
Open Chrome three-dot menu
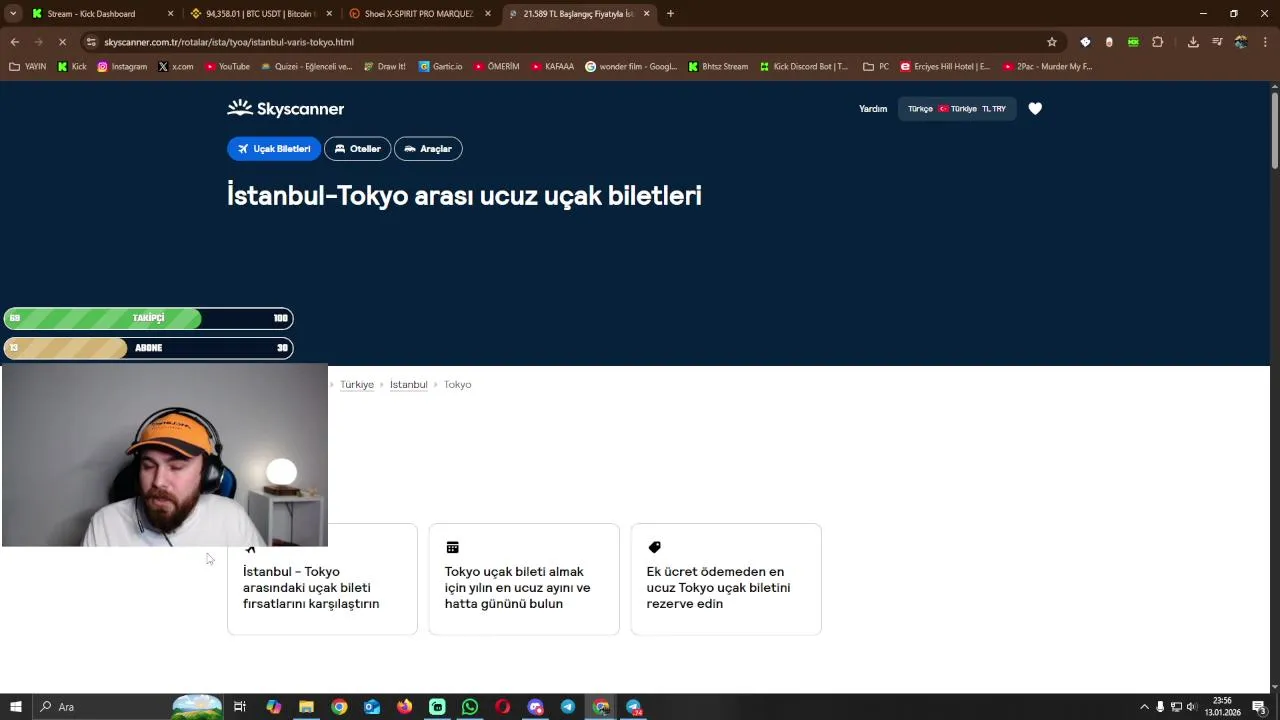(x=1265, y=42)
